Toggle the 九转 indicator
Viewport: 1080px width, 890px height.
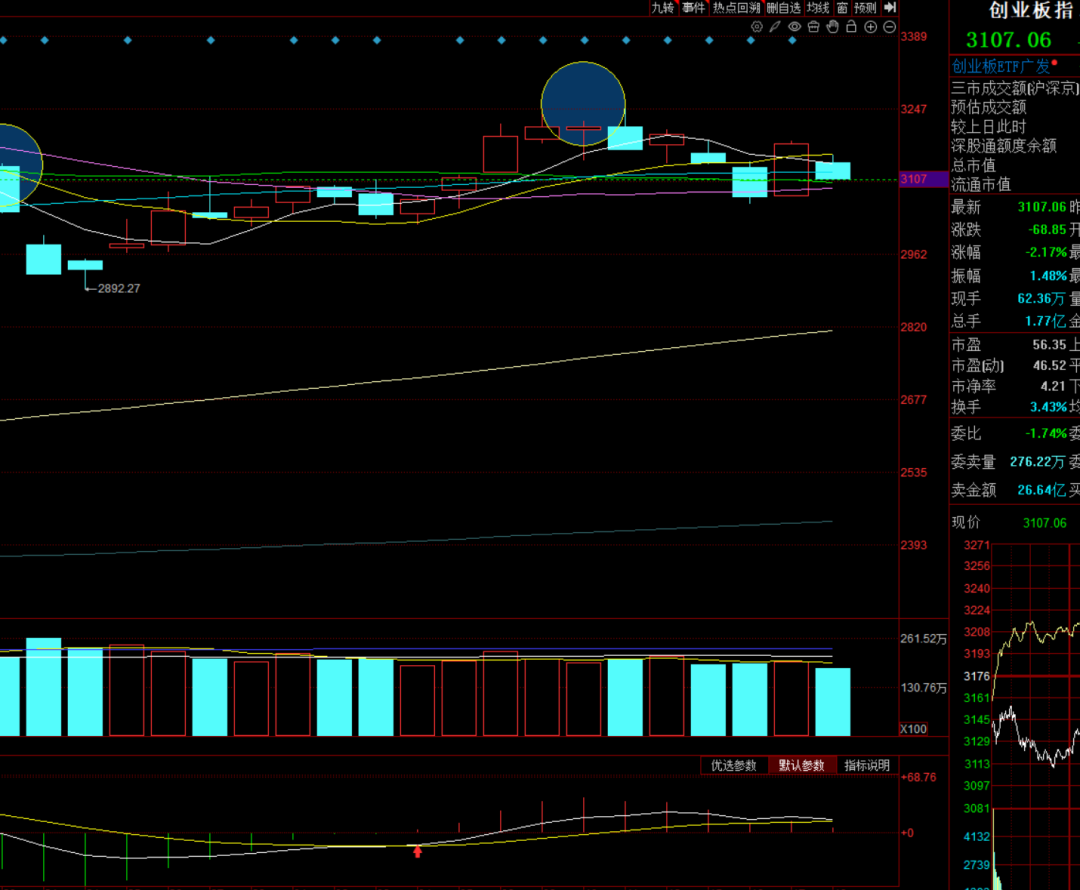pyautogui.click(x=663, y=7)
